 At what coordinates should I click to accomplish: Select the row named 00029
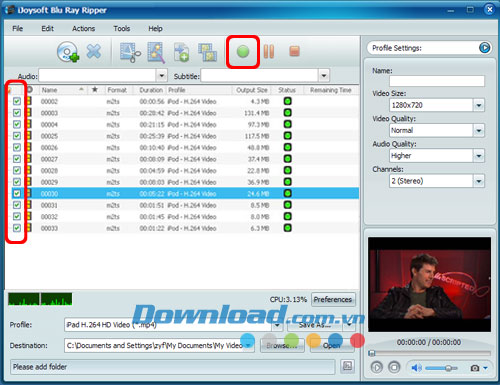click(x=185, y=182)
